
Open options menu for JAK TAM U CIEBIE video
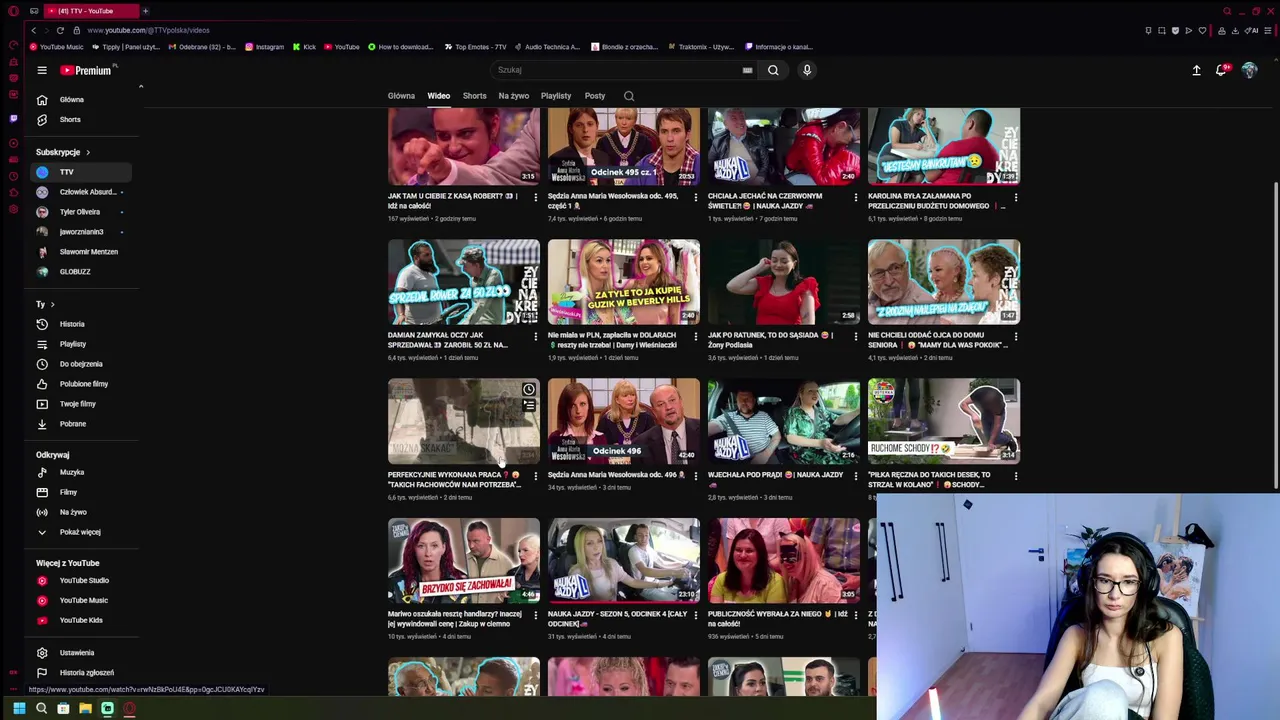click(x=535, y=197)
